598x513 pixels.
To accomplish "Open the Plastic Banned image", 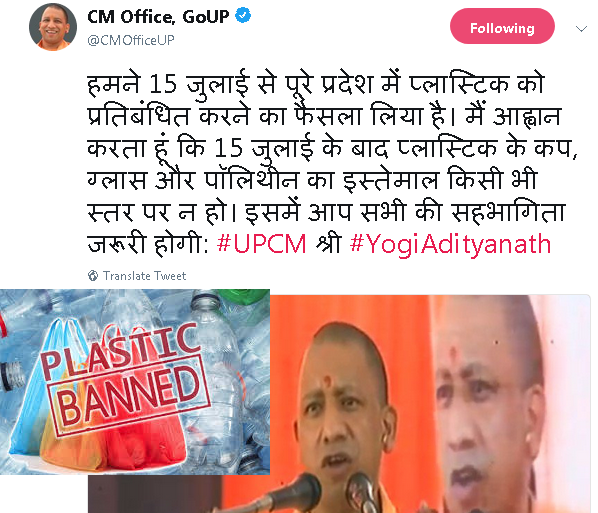I will click(x=135, y=382).
